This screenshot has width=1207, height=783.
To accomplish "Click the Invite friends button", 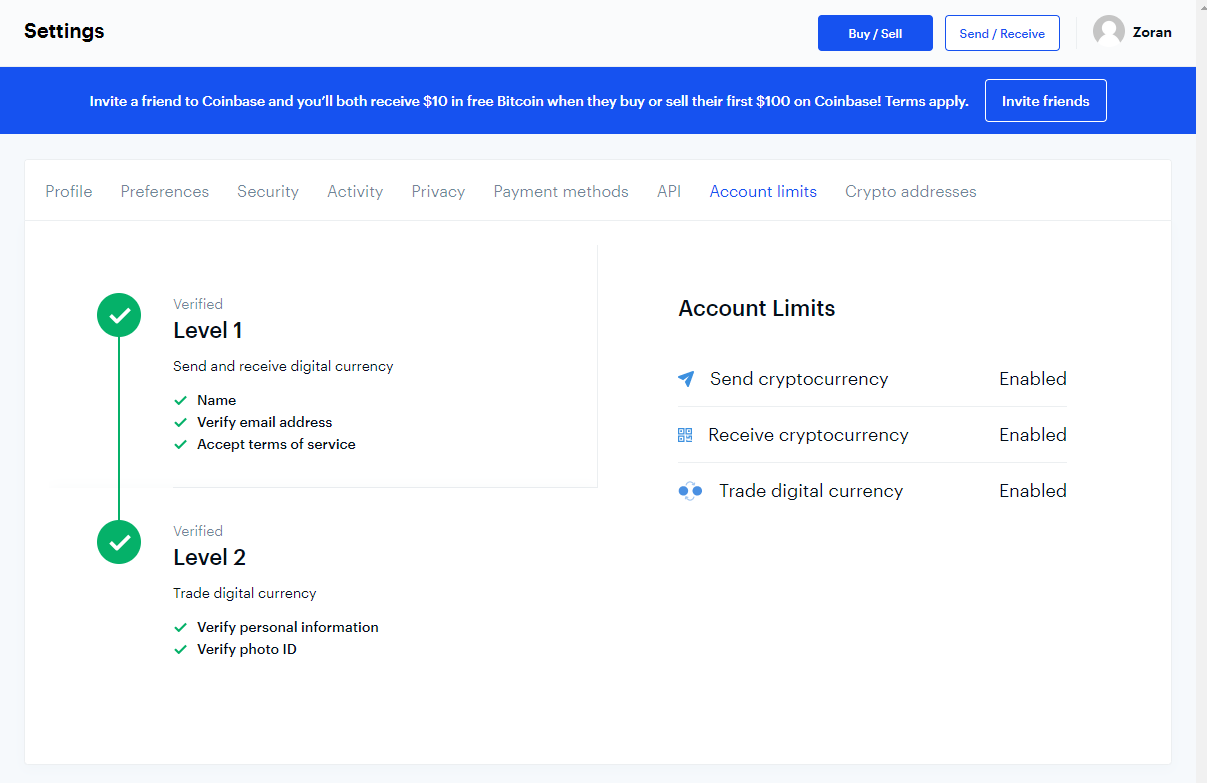I will 1046,101.
